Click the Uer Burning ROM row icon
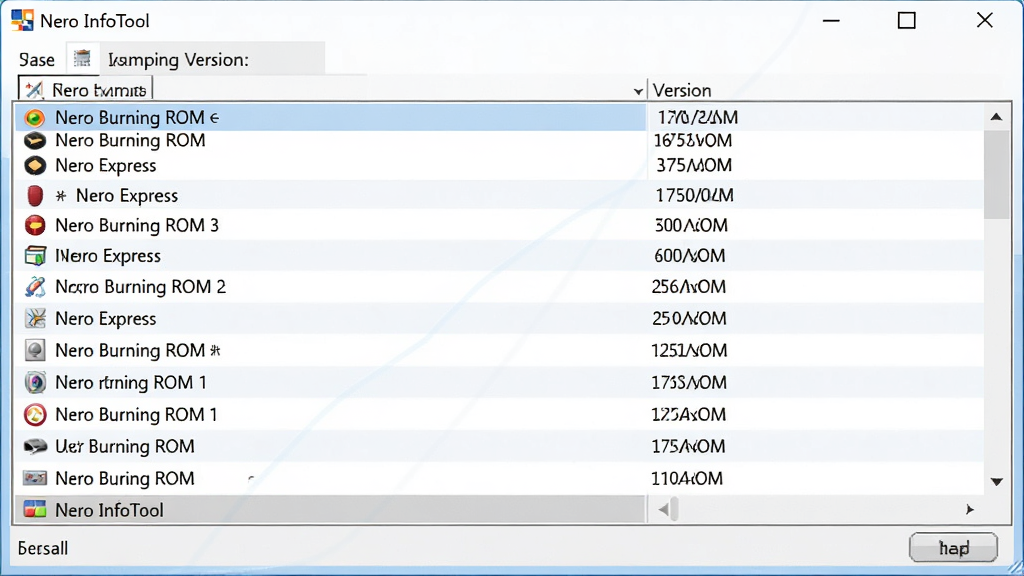The height and width of the screenshot is (576, 1024). [35, 446]
